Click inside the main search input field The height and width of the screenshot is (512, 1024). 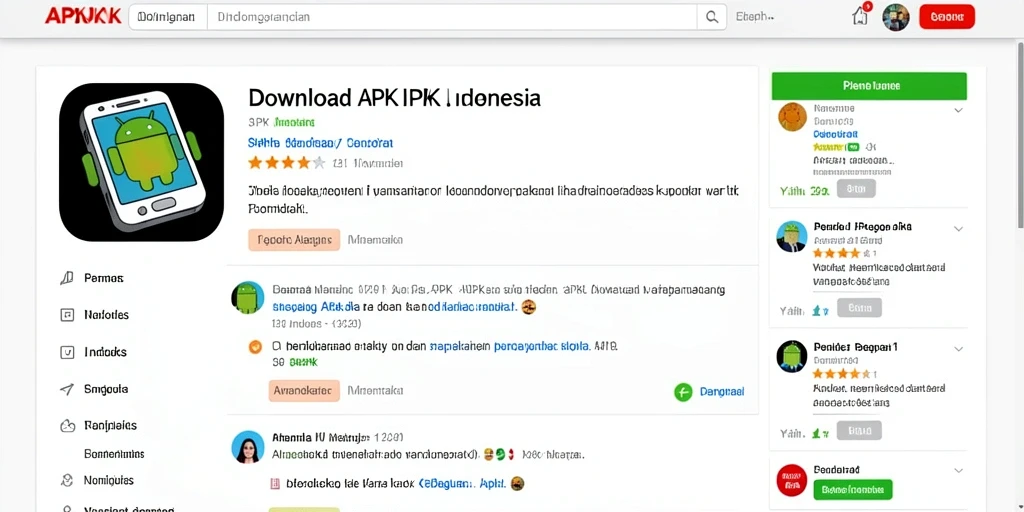click(x=452, y=17)
